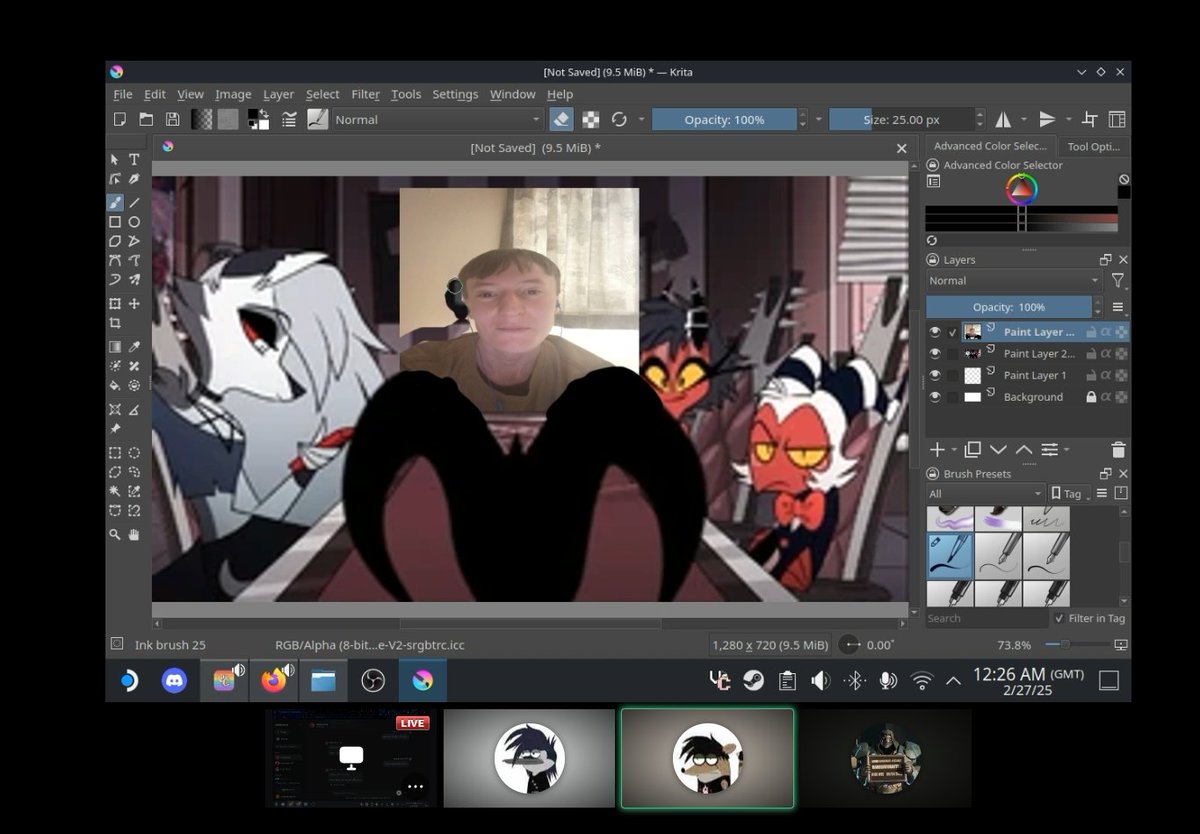The height and width of the screenshot is (834, 1200).
Task: Click the Create new document icon
Action: (119, 119)
